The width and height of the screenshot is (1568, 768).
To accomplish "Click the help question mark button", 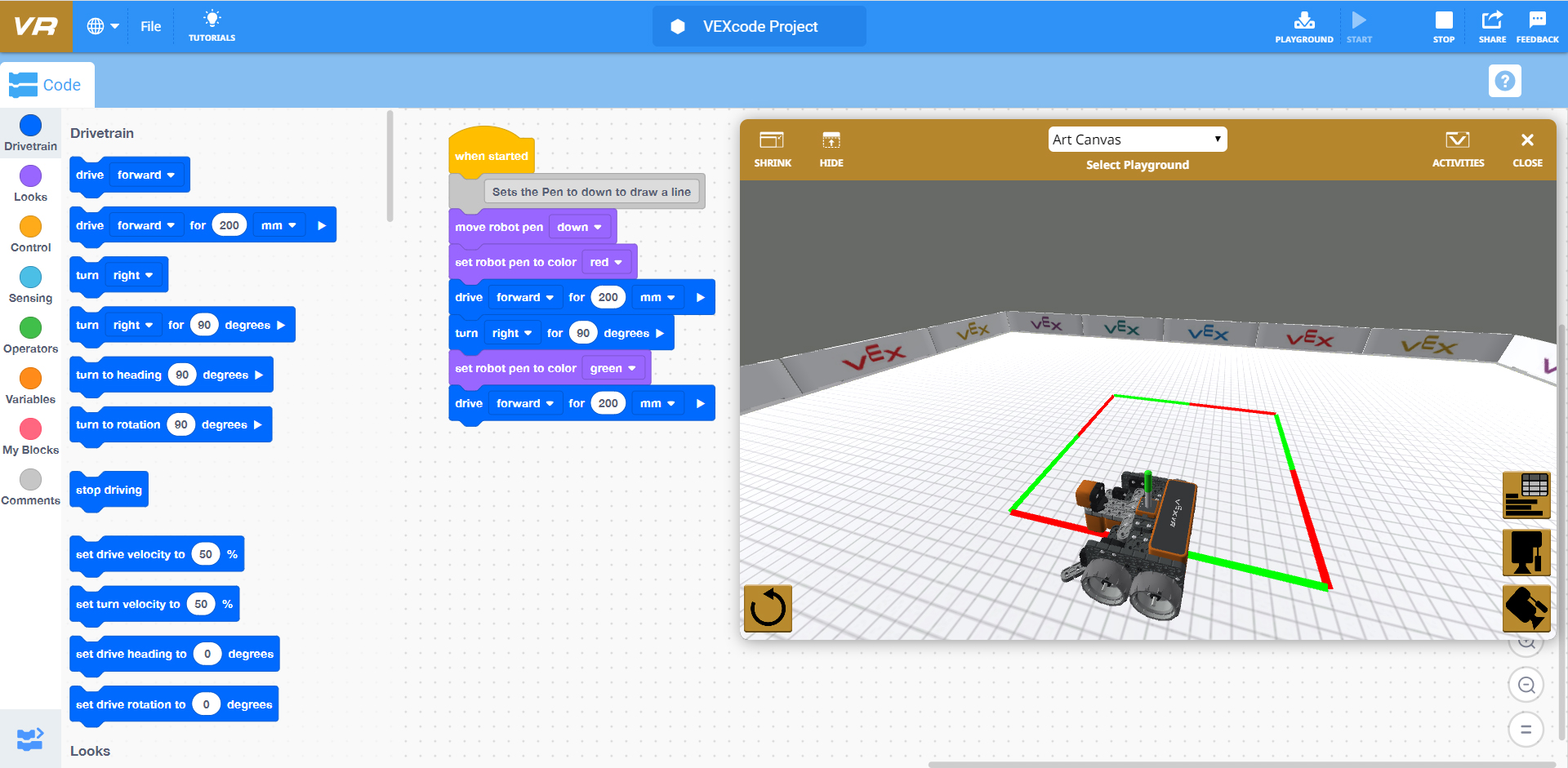I will click(x=1505, y=80).
